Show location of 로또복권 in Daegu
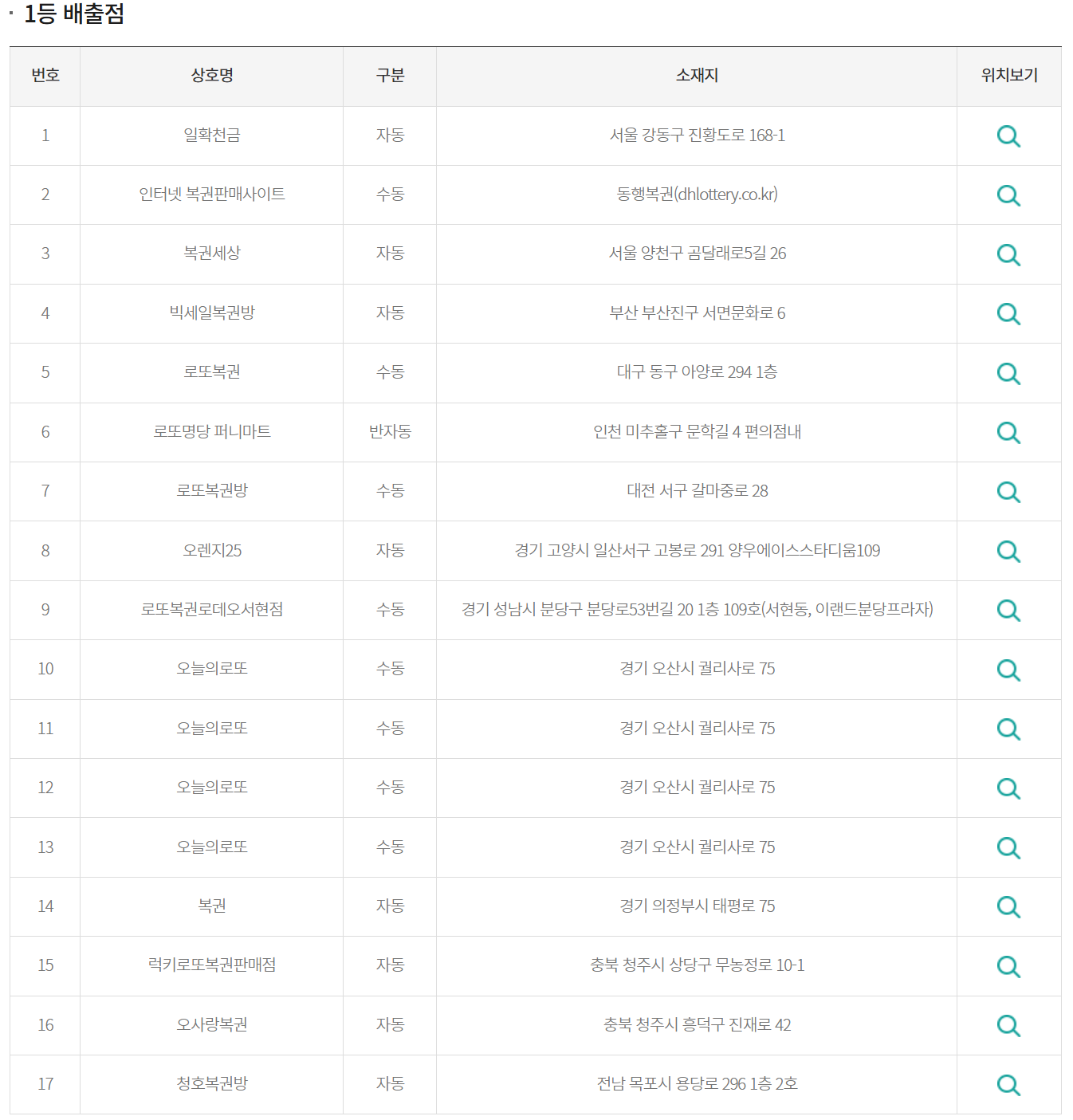Image resolution: width=1073 pixels, height=1120 pixels. (1008, 373)
